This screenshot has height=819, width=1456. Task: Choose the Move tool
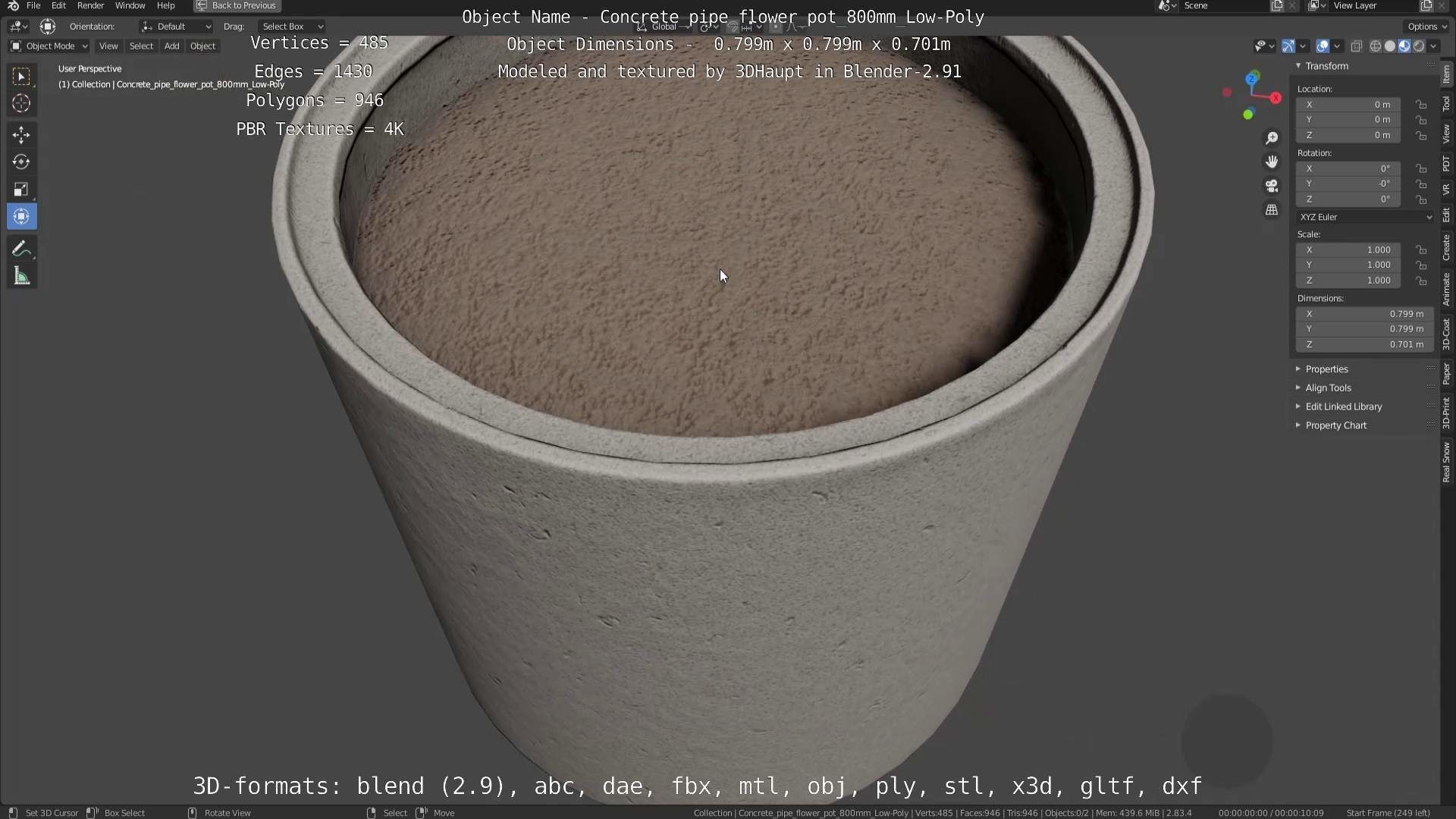point(21,135)
